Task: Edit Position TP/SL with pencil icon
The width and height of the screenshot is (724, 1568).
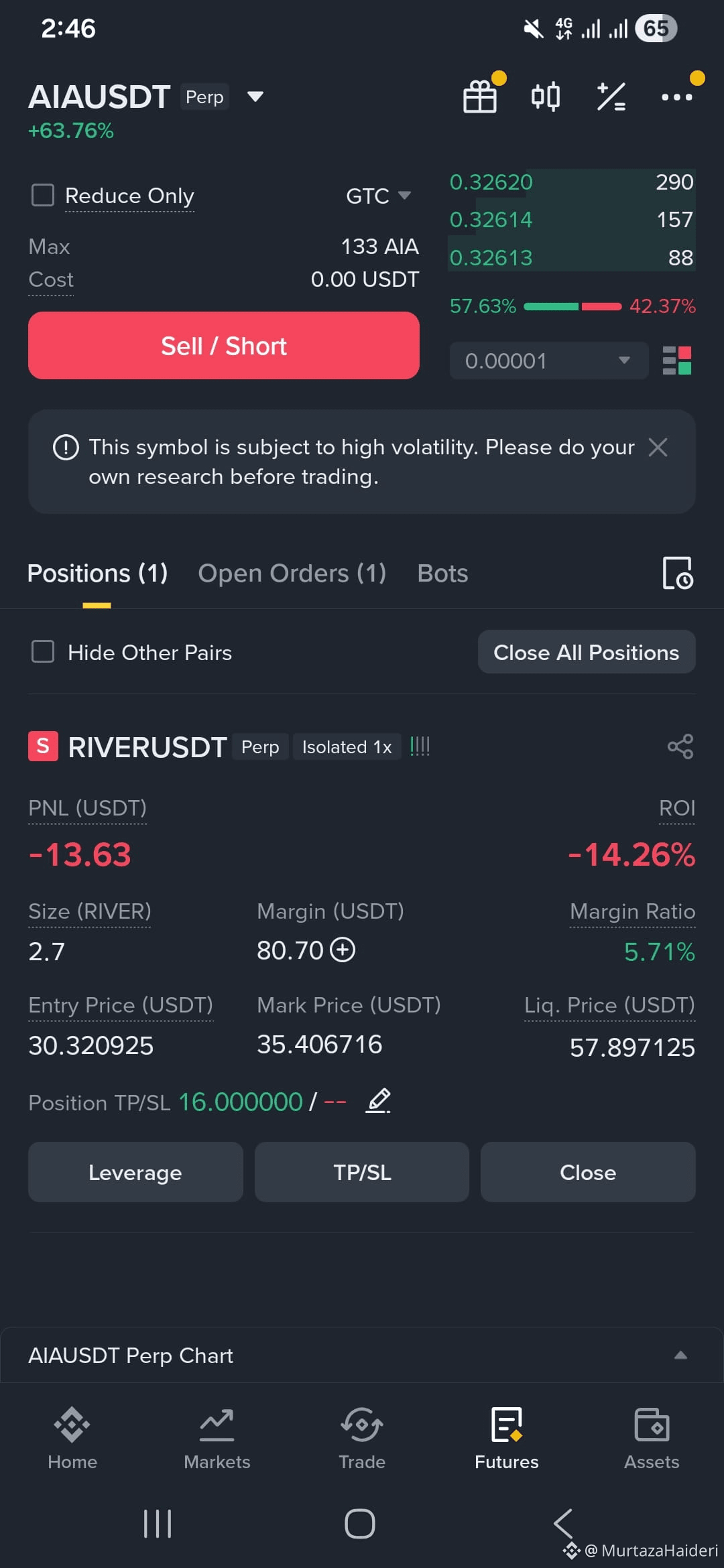Action: (x=378, y=1101)
